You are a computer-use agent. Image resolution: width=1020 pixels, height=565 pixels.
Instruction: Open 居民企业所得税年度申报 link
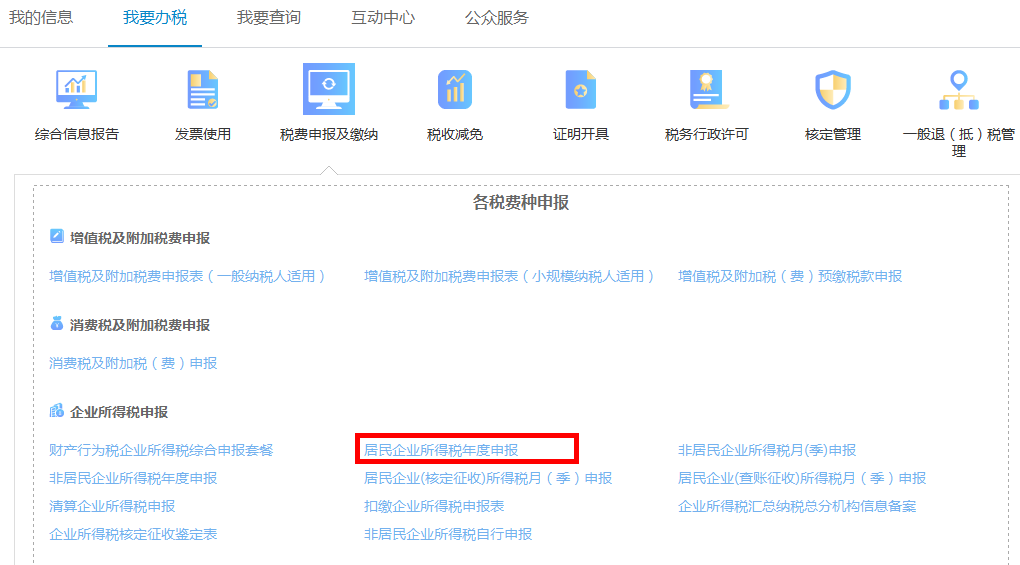click(x=441, y=450)
